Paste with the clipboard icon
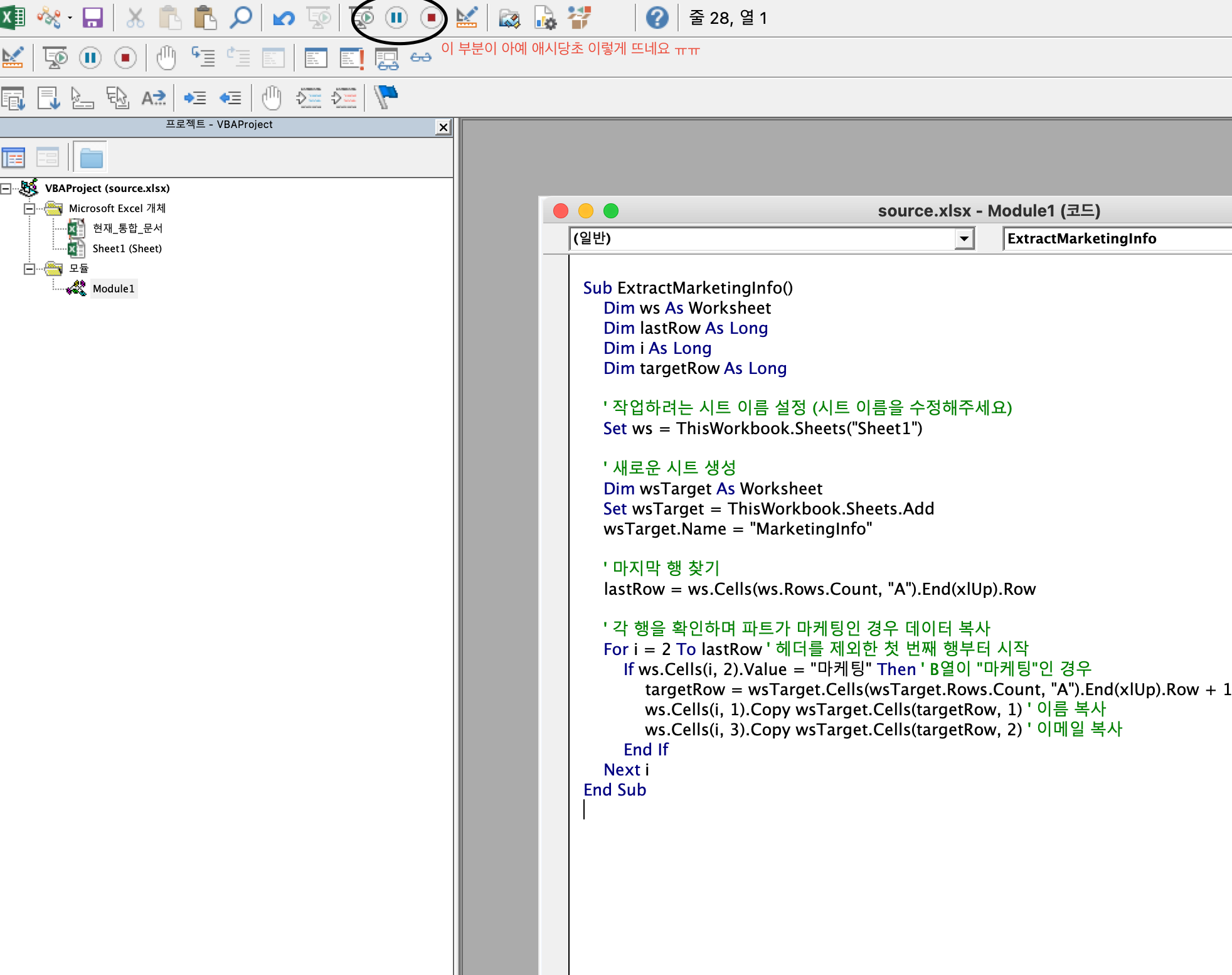This screenshot has height=975, width=1232. tap(204, 18)
